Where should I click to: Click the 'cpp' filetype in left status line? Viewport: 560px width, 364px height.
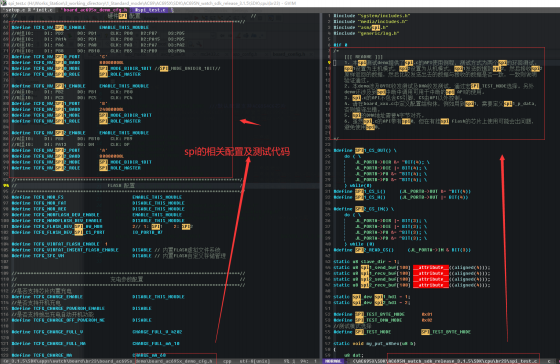[227, 361]
